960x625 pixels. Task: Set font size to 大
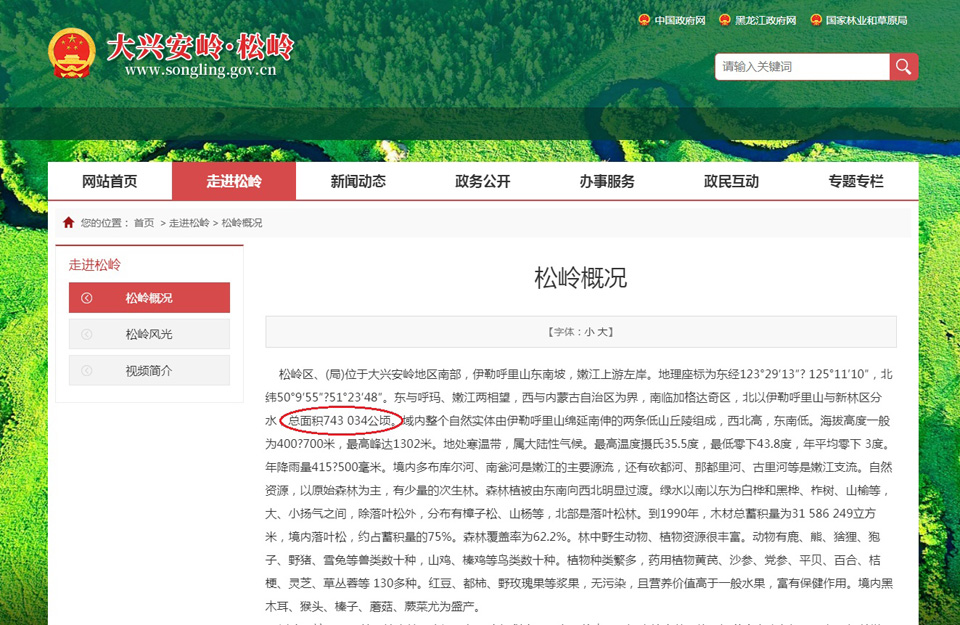[x=605, y=331]
